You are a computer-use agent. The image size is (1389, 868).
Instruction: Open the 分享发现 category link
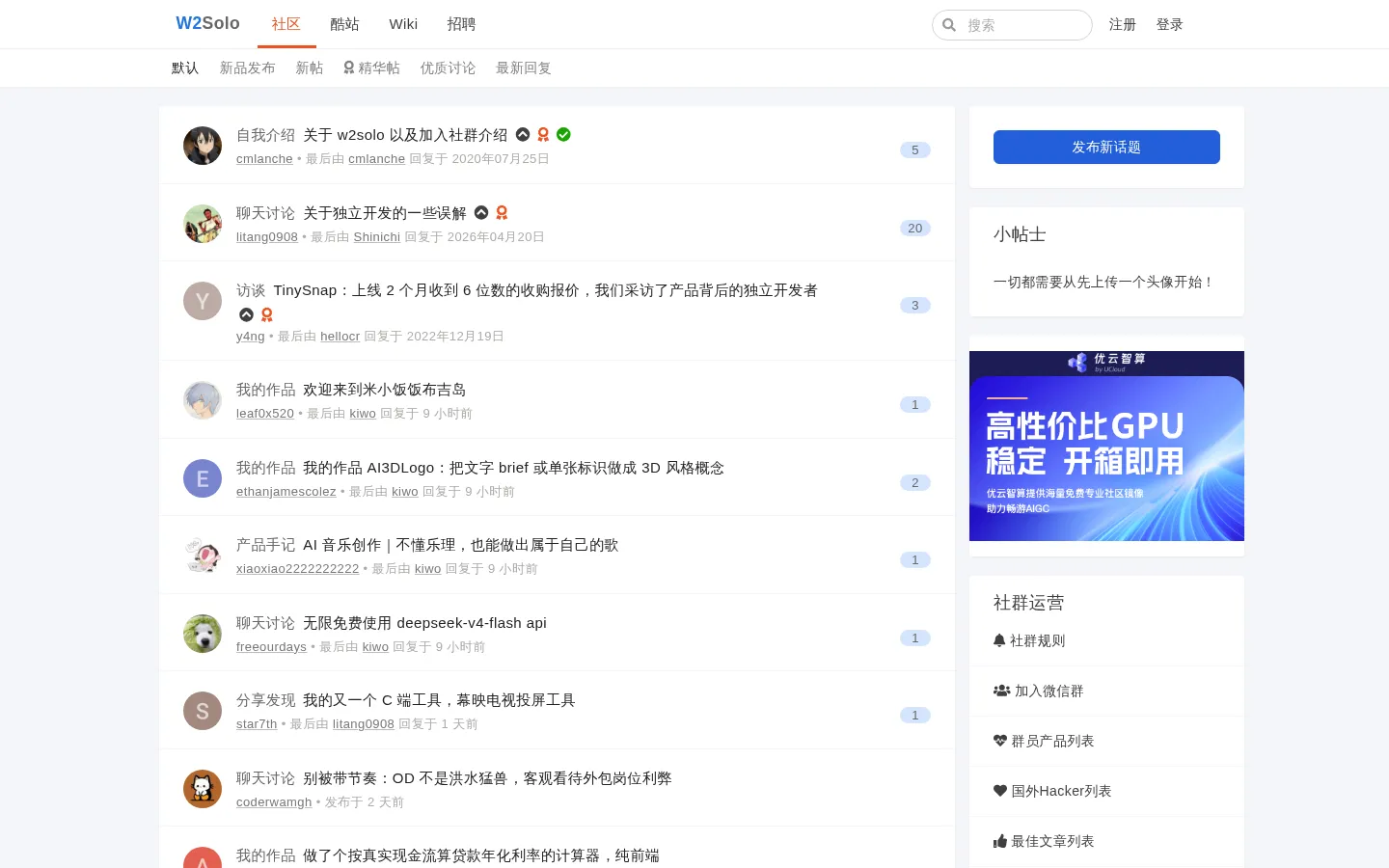[x=265, y=700]
